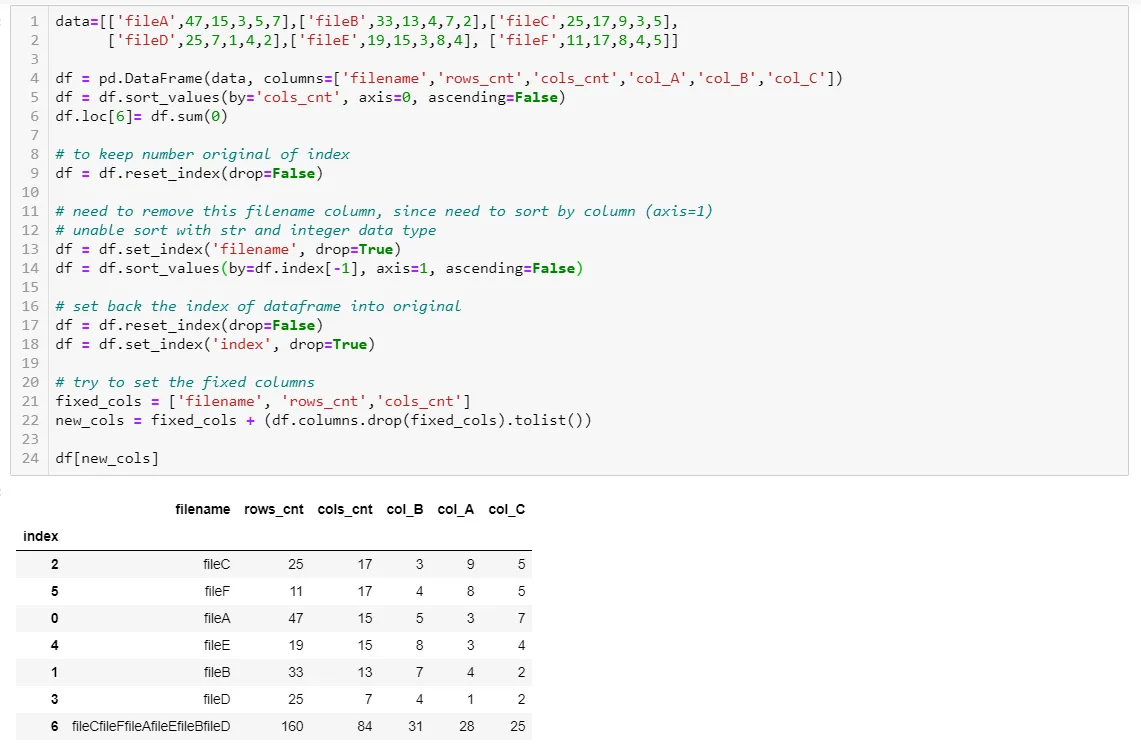Click 'new_cols' variable on code line 22

pos(90,421)
